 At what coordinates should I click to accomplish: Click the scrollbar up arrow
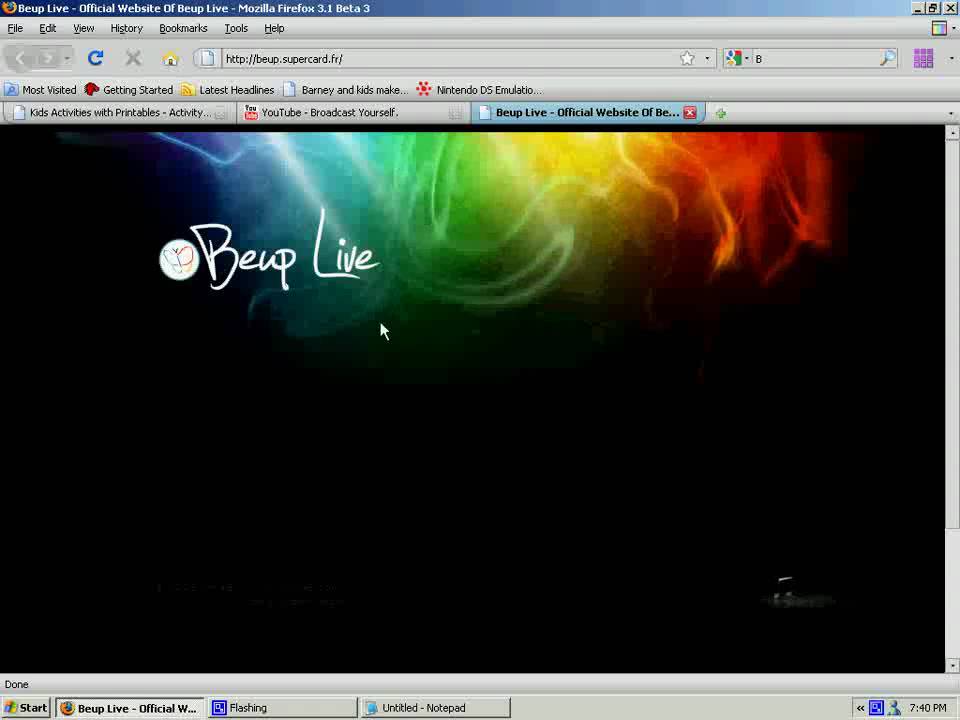[952, 133]
